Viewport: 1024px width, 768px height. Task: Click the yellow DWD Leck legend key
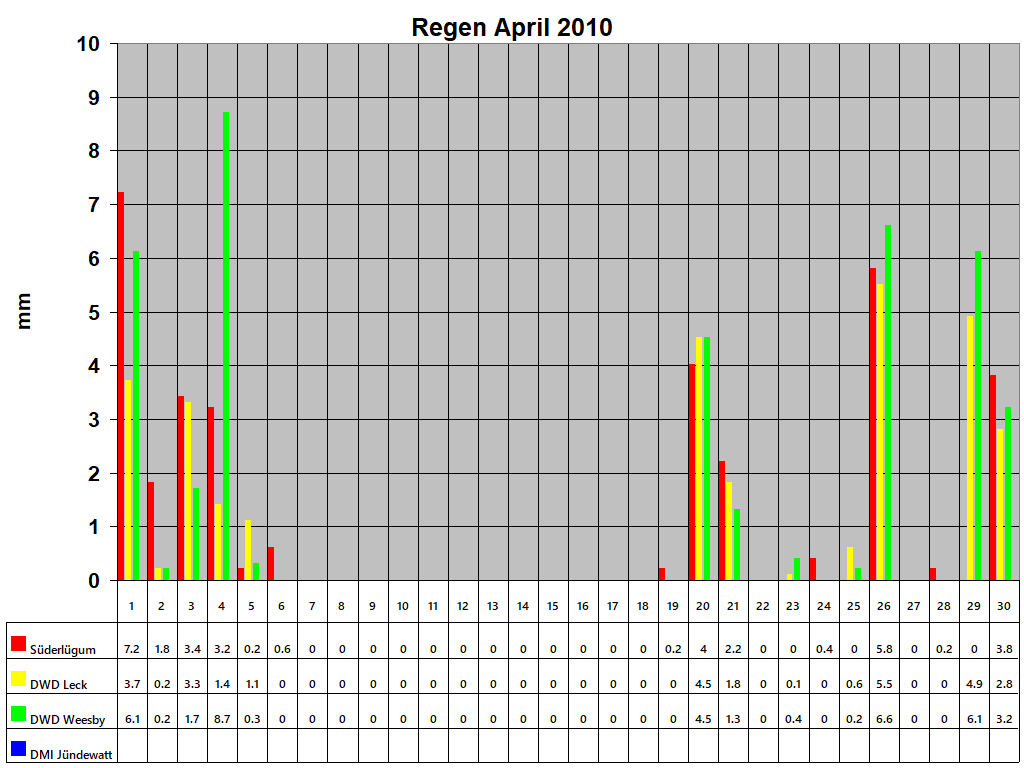pos(17,679)
